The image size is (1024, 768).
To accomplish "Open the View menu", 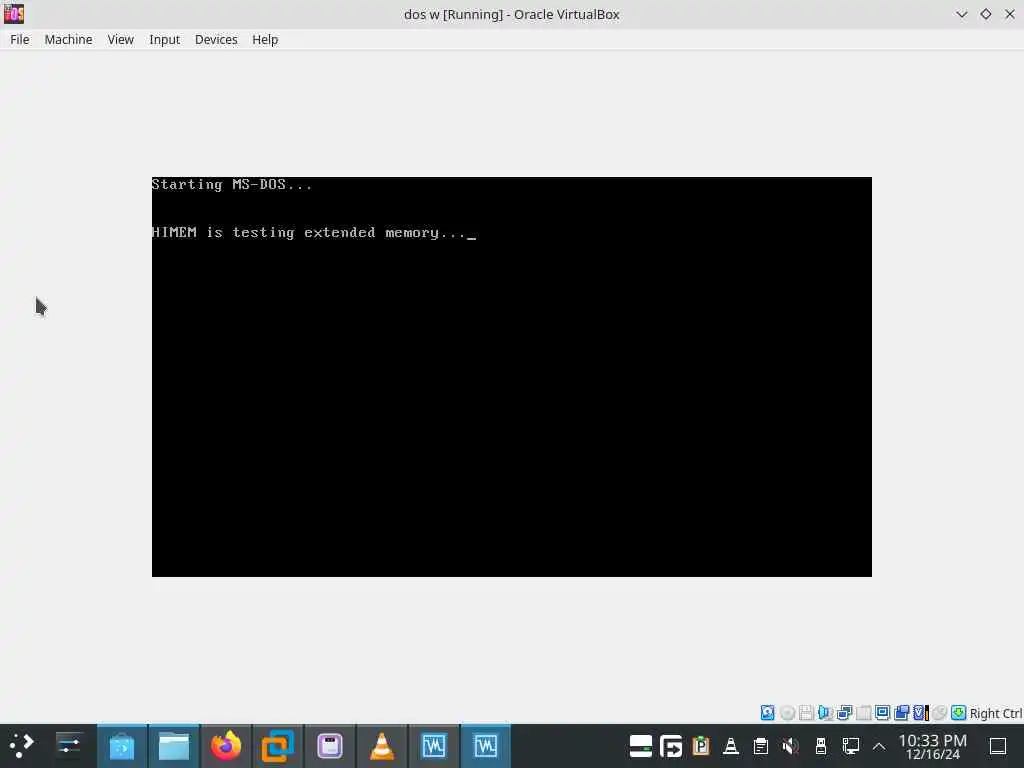I will (120, 39).
